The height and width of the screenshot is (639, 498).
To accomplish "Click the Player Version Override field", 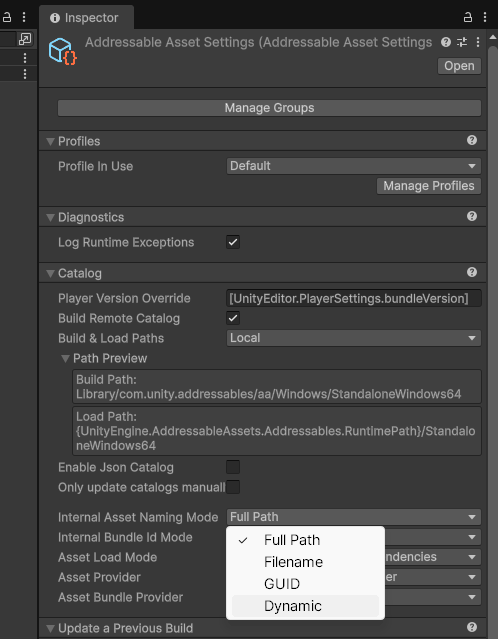I will tap(354, 298).
